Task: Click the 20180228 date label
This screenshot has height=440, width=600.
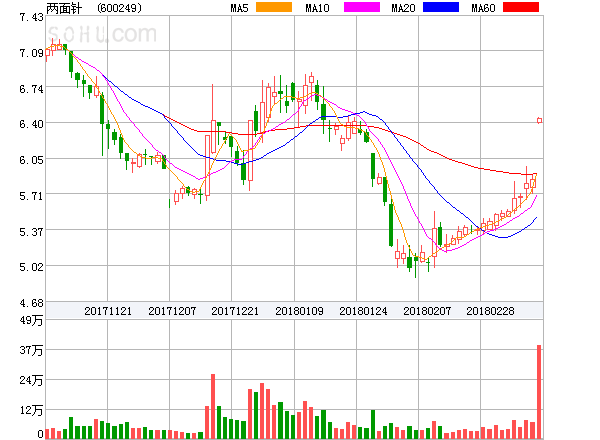Action: [490, 311]
